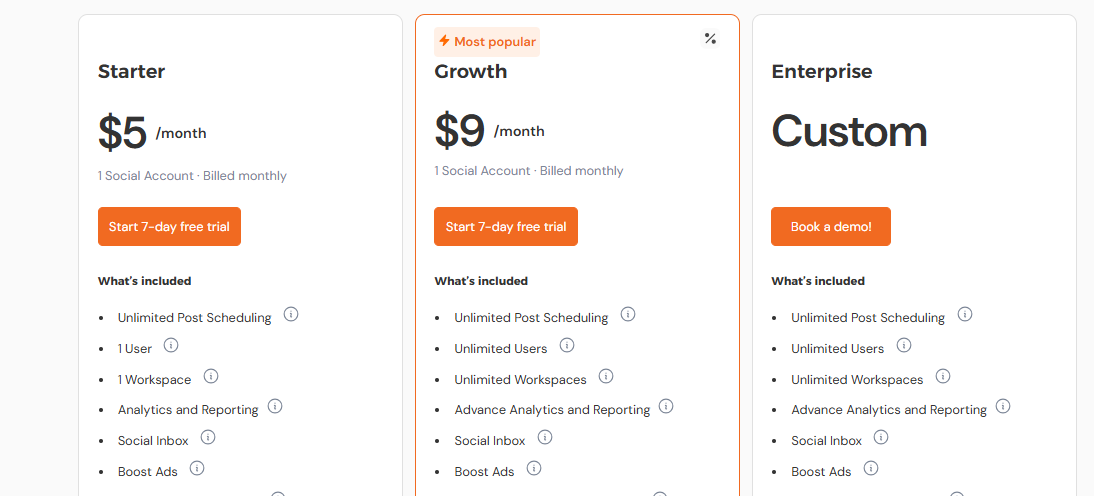Viewport: 1094px width, 496px height.
Task: Click info icon beside Growth Unlimited Workspaces
Action: point(606,376)
